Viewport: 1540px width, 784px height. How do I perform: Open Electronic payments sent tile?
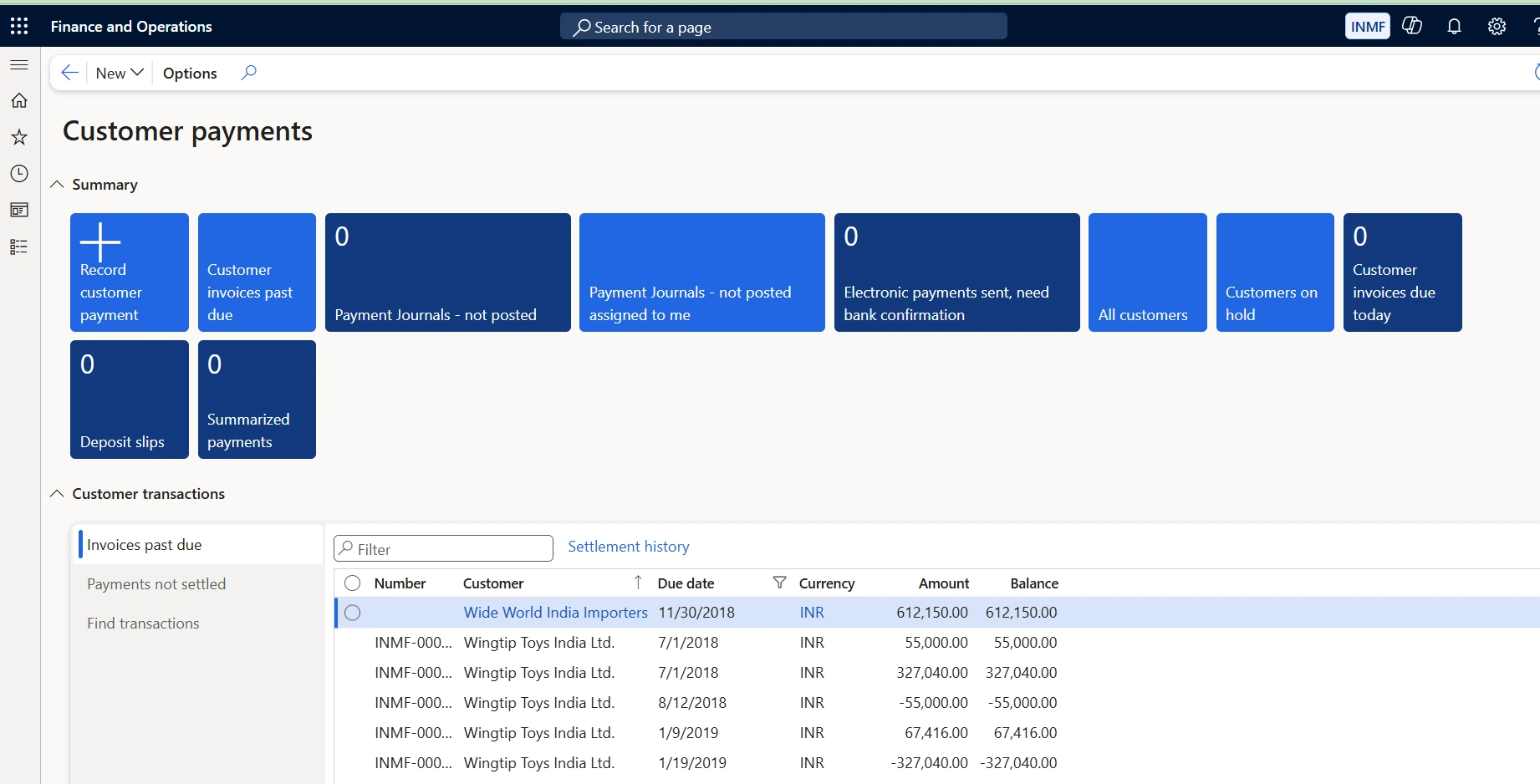[957, 272]
